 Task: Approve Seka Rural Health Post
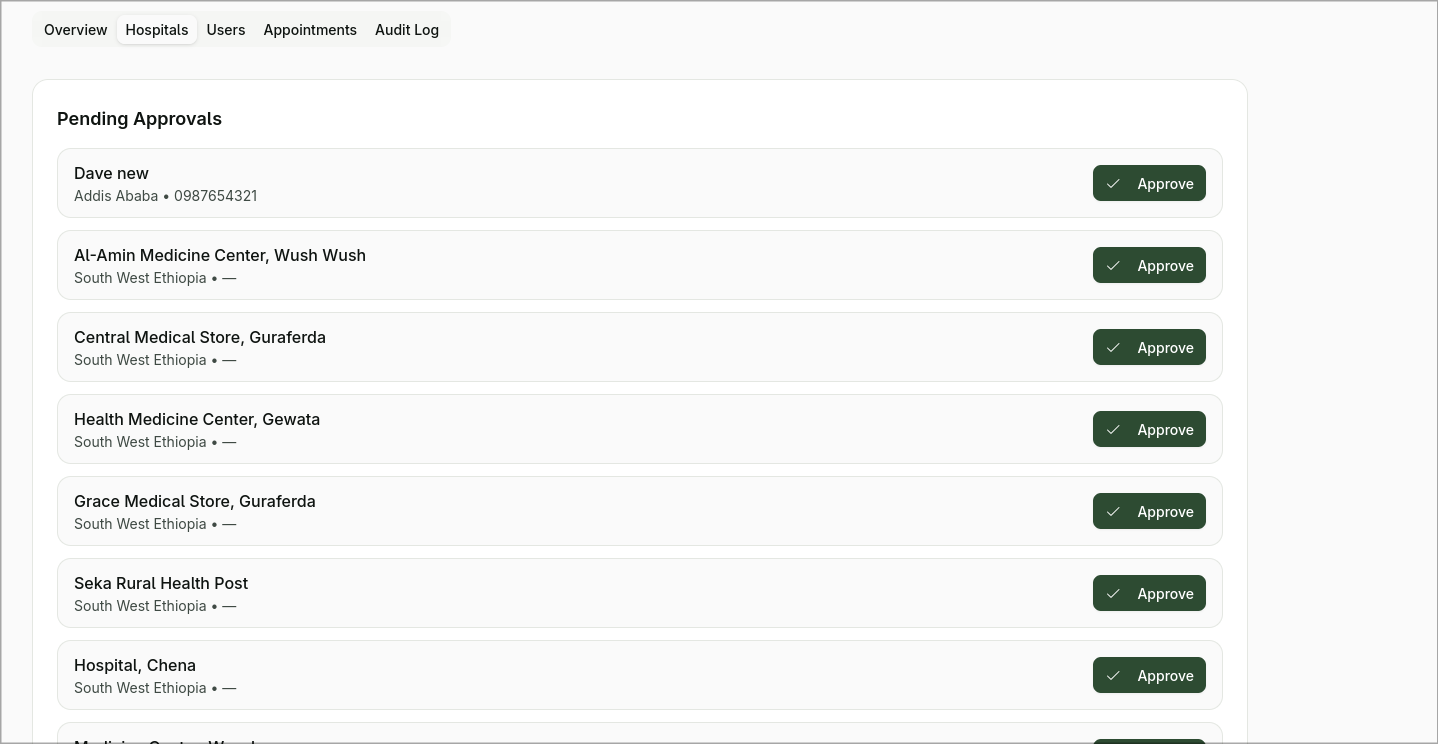click(1149, 594)
